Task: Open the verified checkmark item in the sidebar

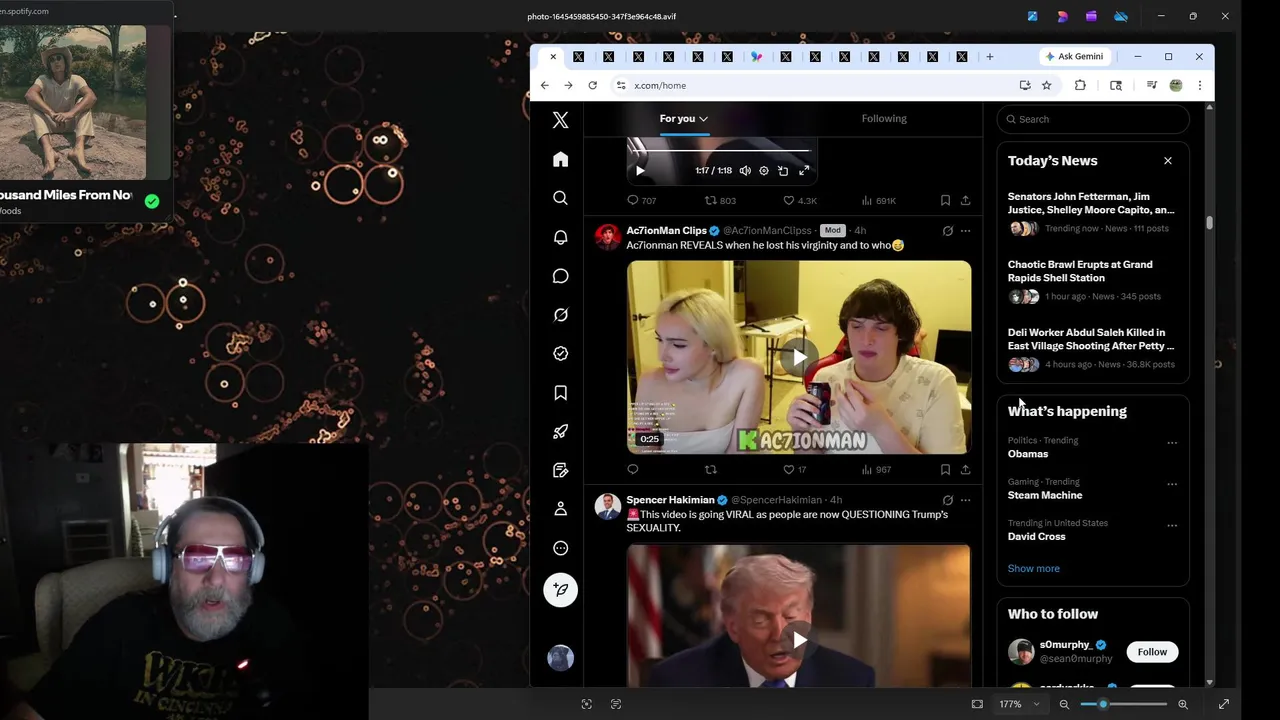Action: tap(560, 354)
